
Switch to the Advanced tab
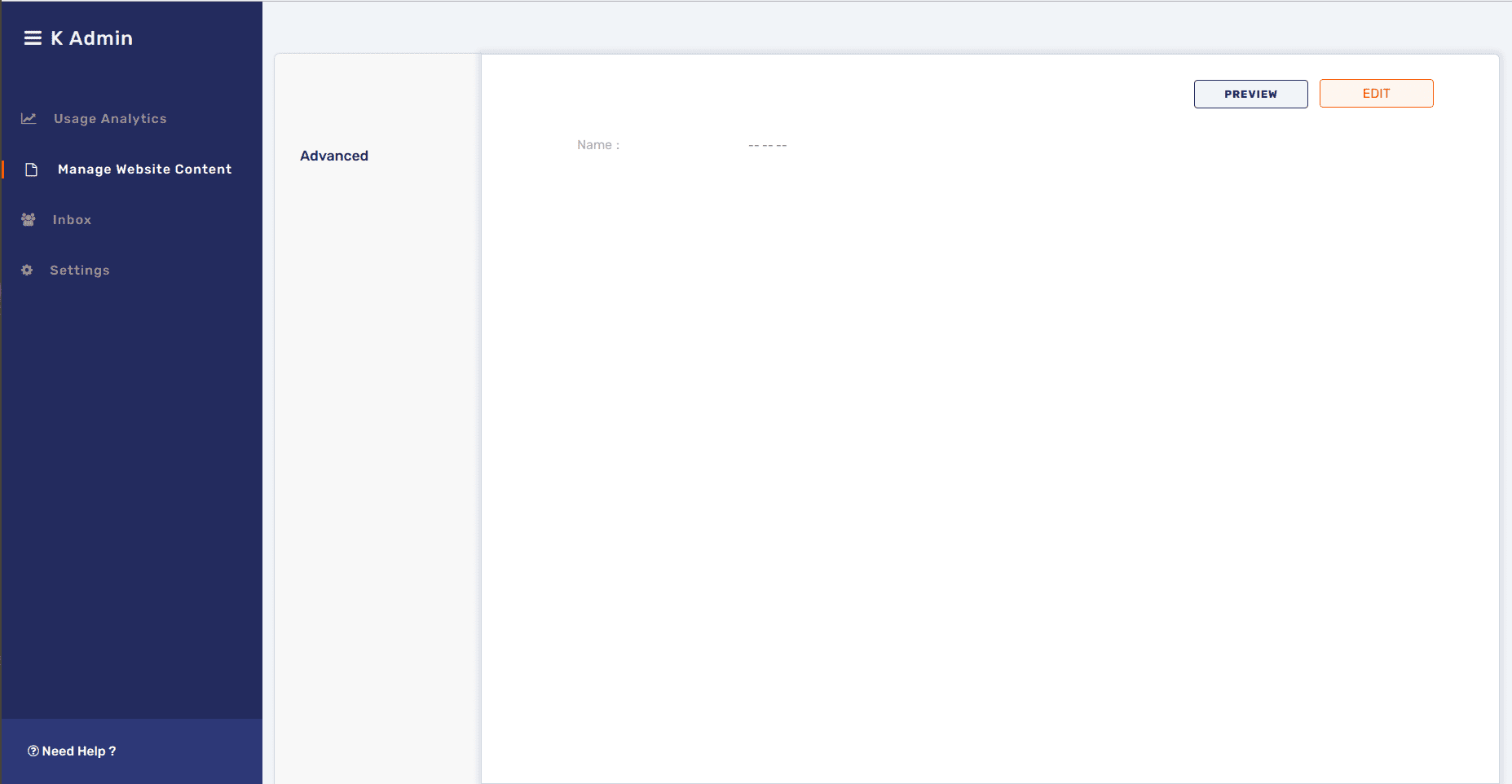(334, 156)
